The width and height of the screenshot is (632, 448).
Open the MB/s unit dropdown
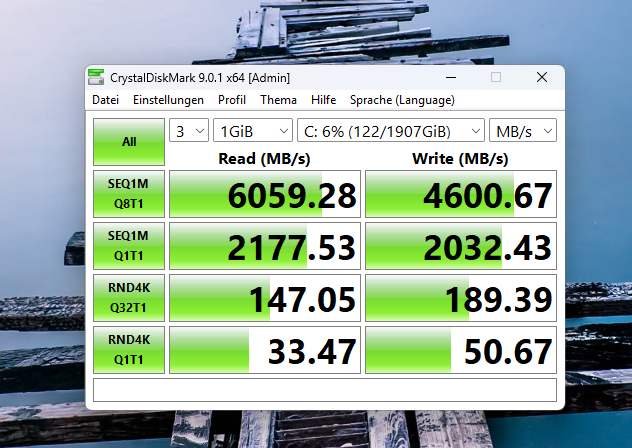(523, 130)
